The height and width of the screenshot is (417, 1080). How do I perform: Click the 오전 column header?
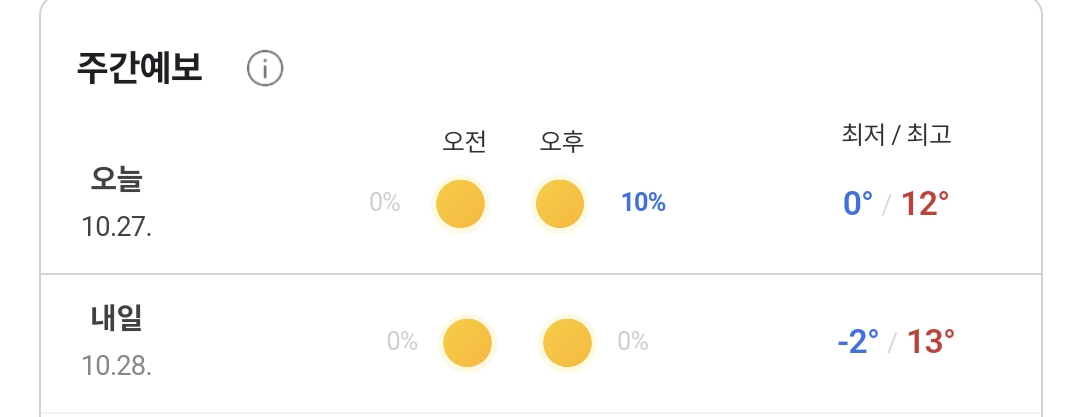click(x=464, y=142)
